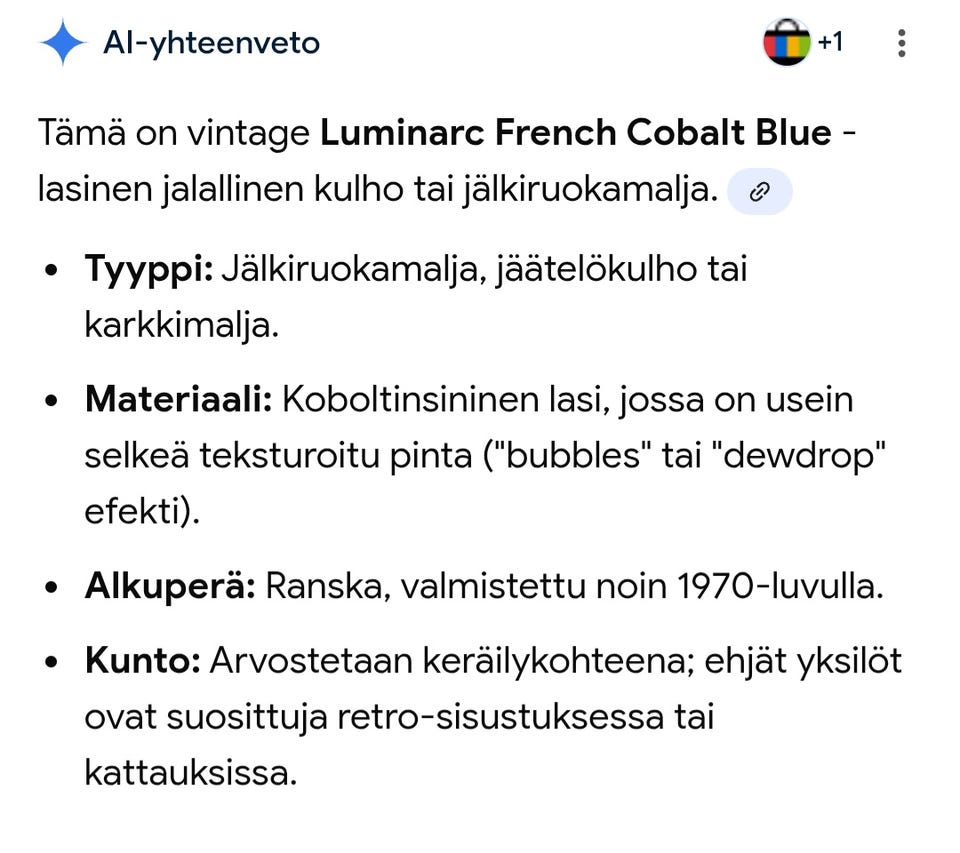Viewport: 960px width, 853px height.
Task: Click the Kunto bullet heading
Action: [141, 659]
